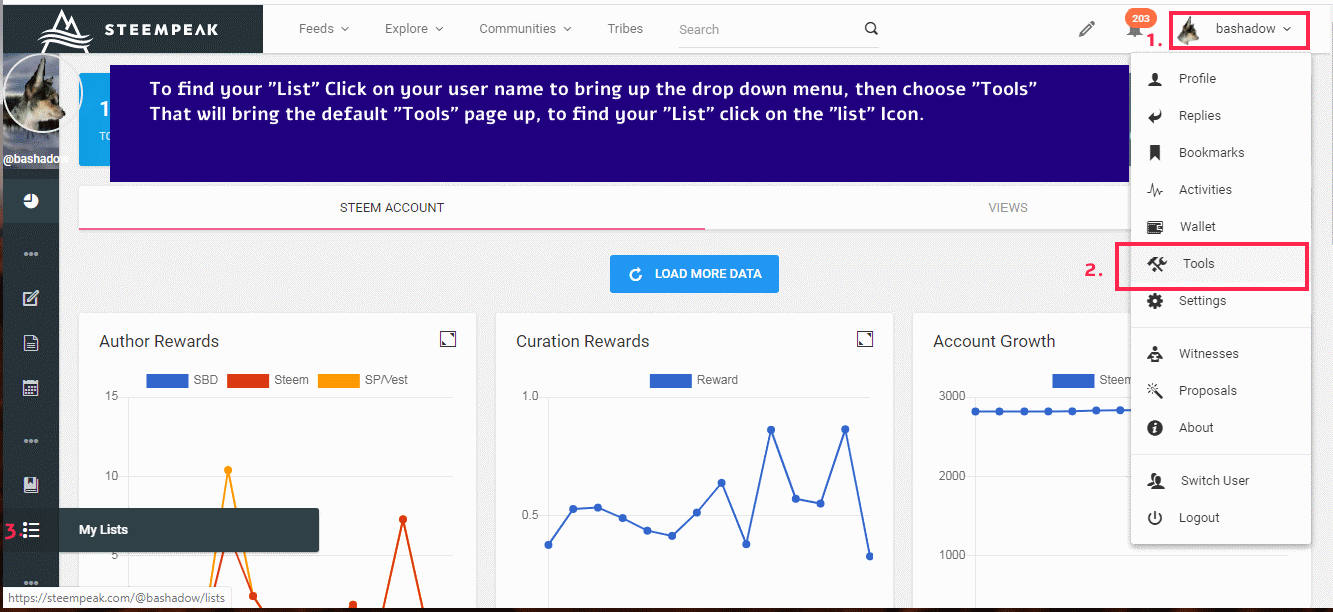
Task: Open the Tribes link in navigation
Action: 625,29
